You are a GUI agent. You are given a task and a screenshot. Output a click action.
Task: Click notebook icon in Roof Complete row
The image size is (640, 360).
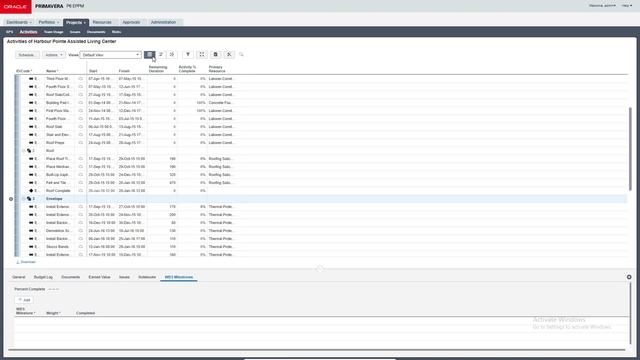point(81,191)
